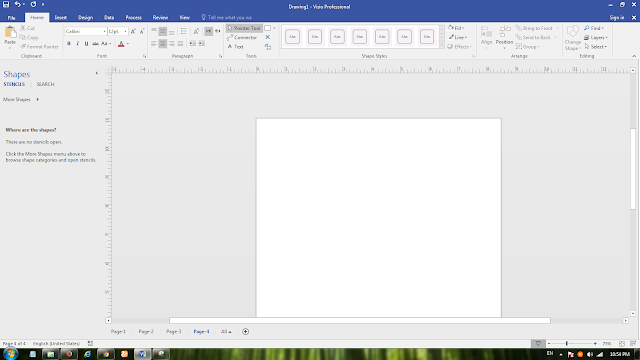
Task: Click the Cut scissors command
Action: click(x=28, y=28)
